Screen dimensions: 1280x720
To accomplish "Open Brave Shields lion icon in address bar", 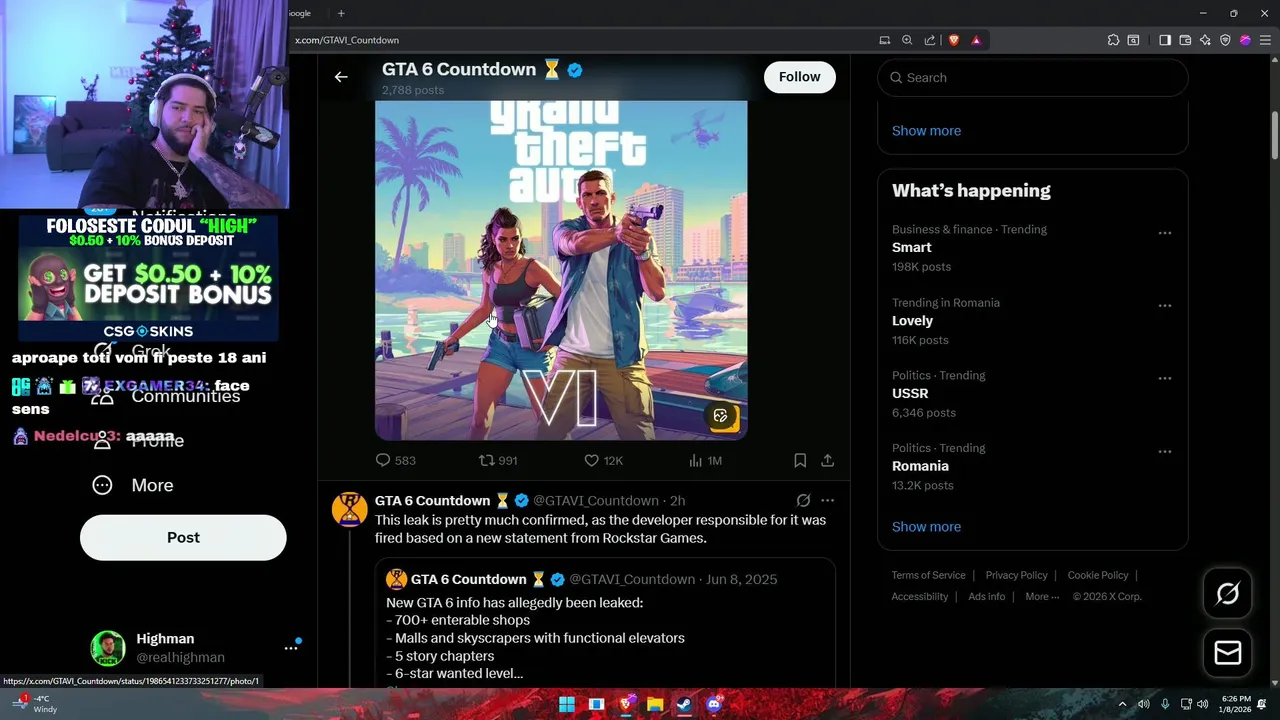I will pyautogui.click(x=953, y=40).
